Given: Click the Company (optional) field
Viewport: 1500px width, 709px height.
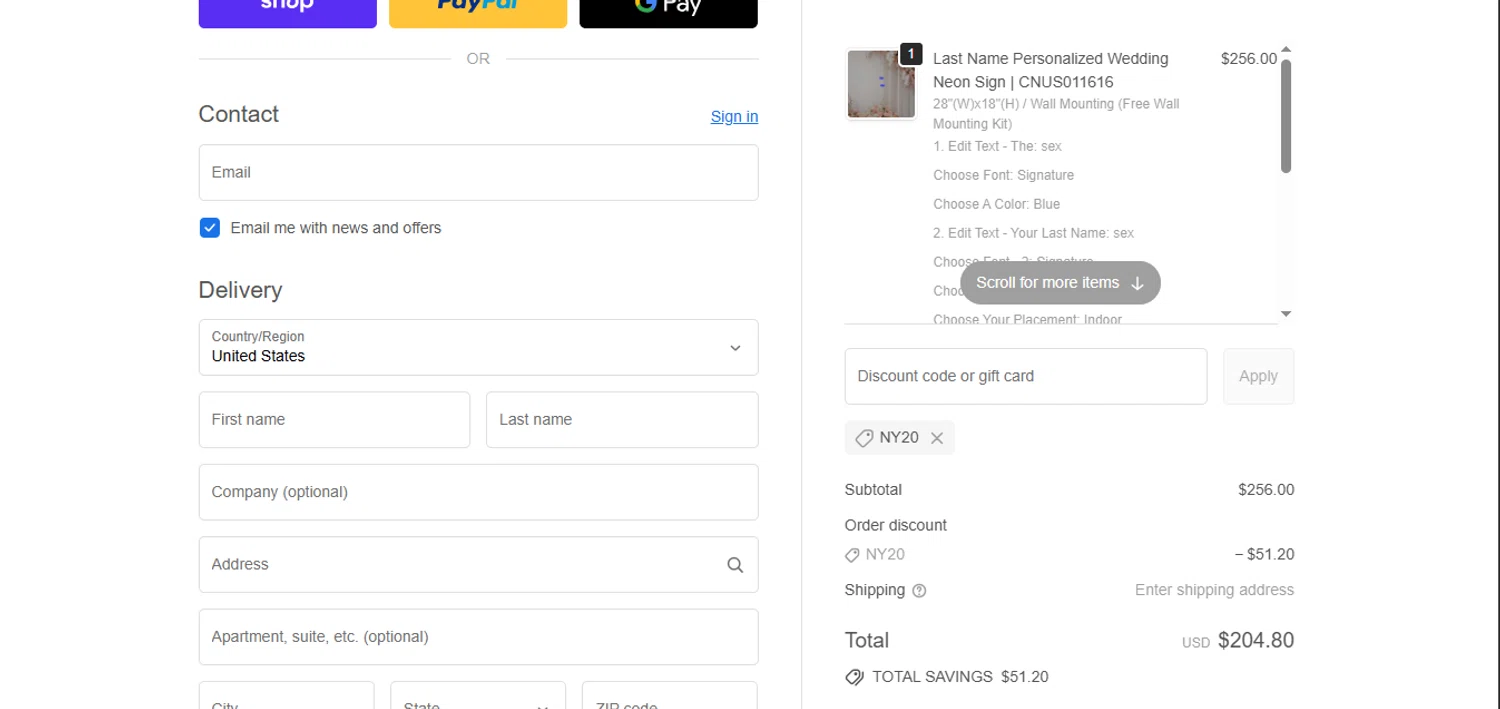Looking at the screenshot, I should tap(478, 492).
